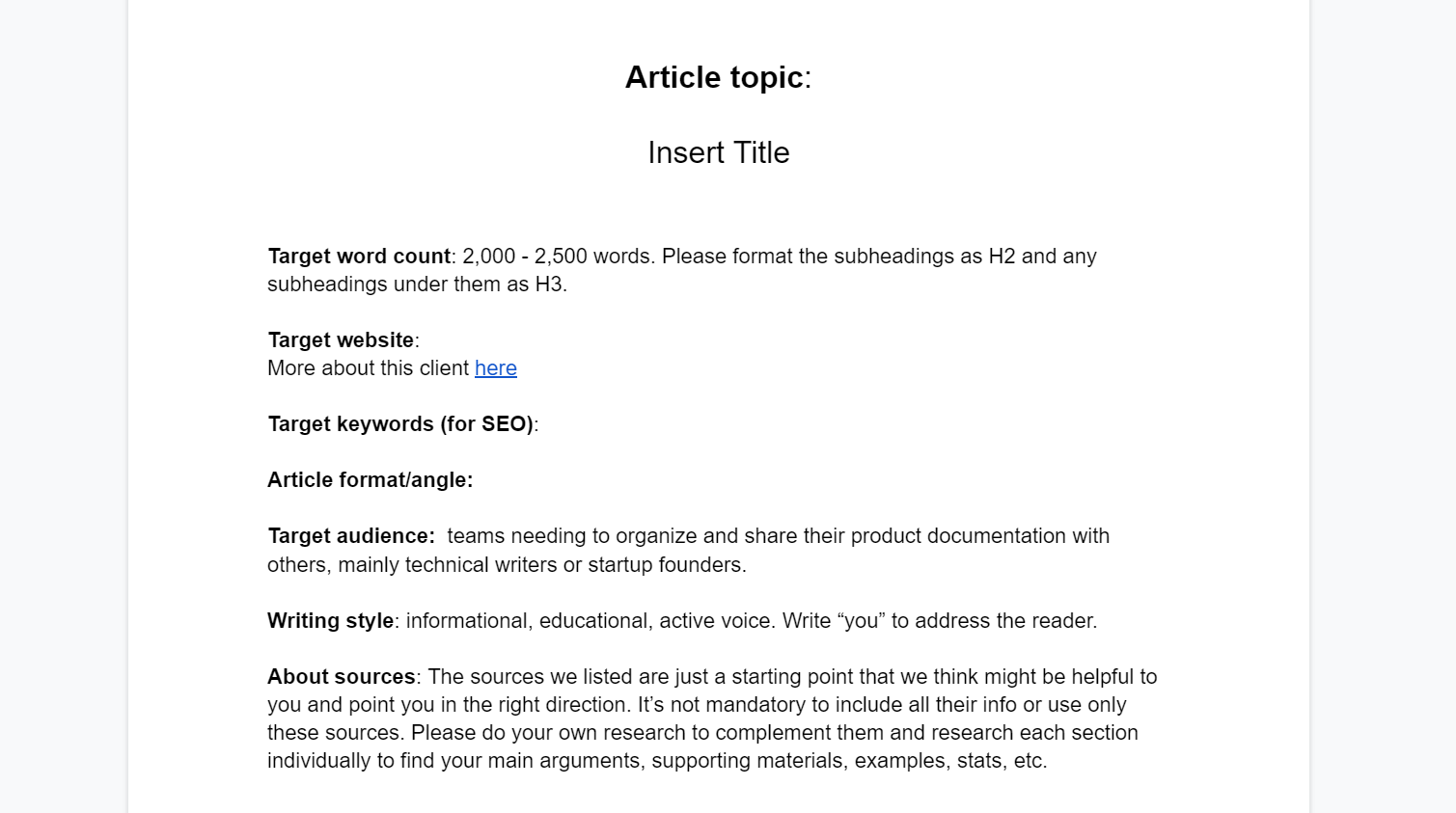
Task: Click the "Writing style" label
Action: pyautogui.click(x=330, y=621)
